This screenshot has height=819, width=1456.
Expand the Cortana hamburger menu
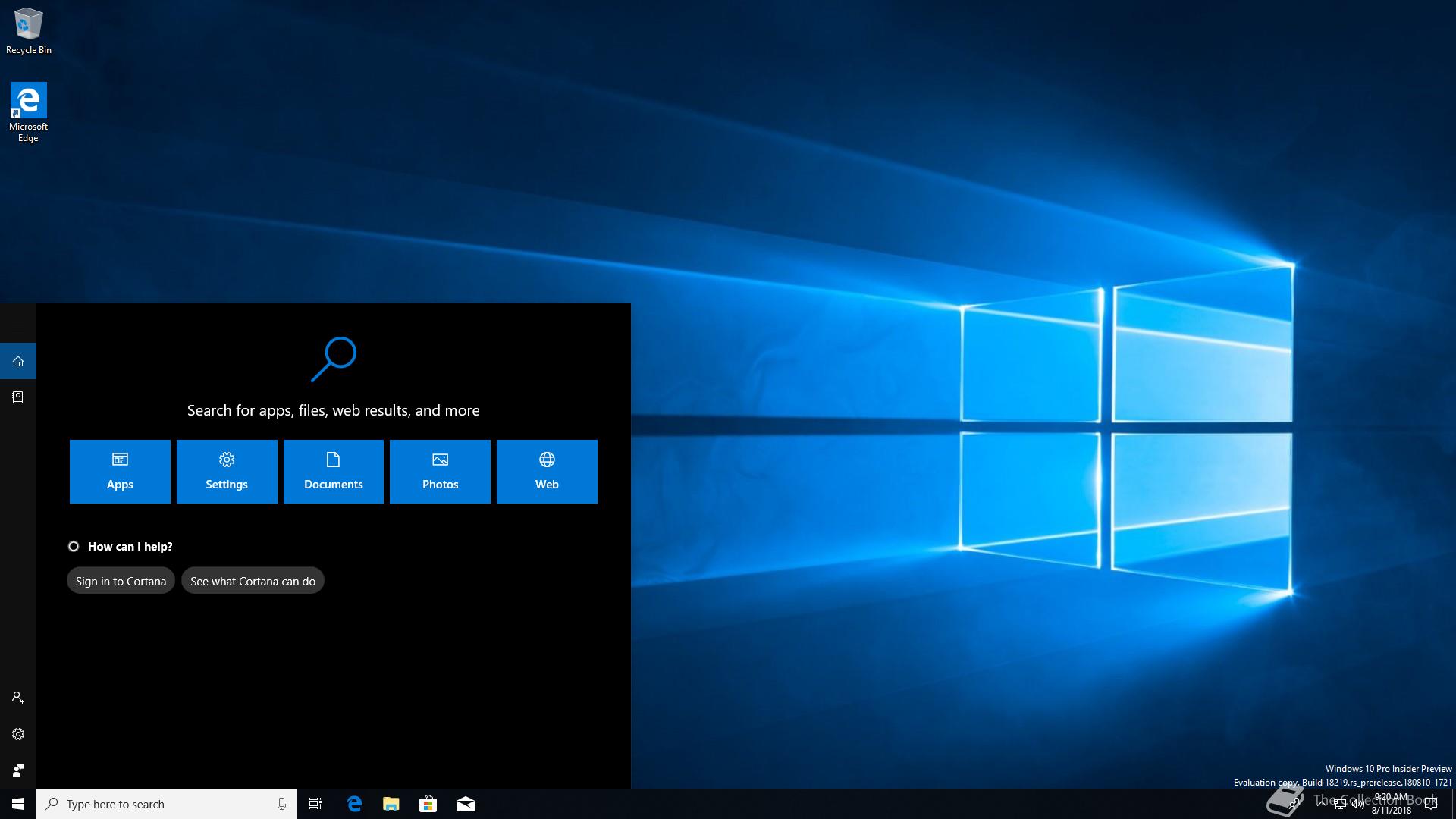pos(18,325)
